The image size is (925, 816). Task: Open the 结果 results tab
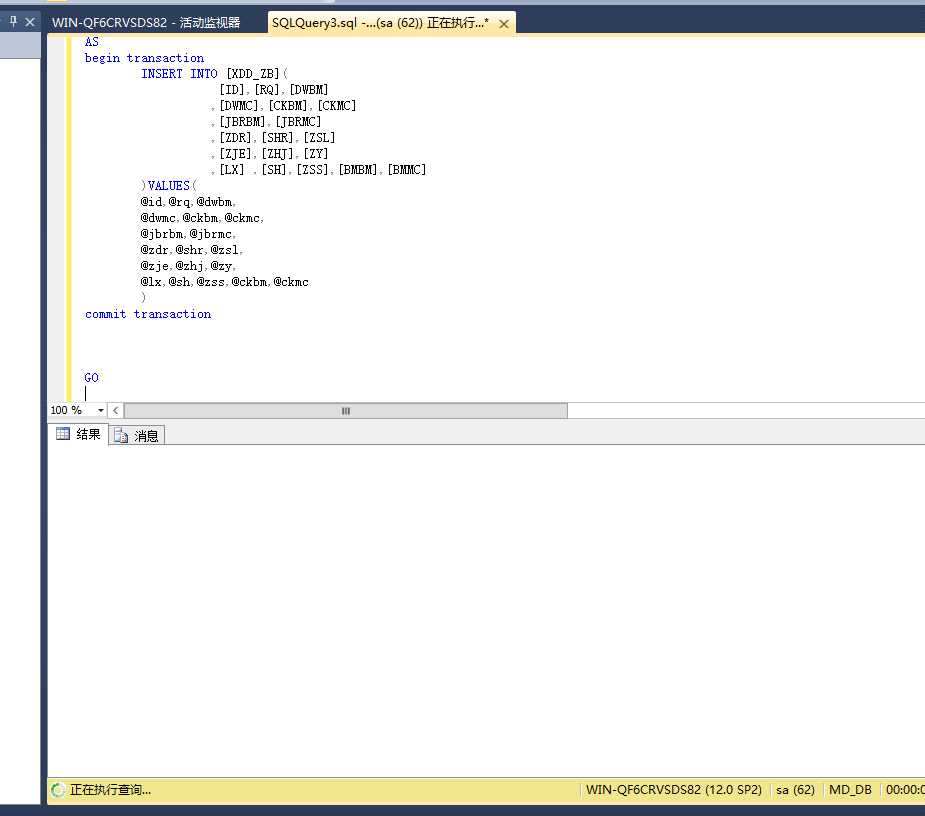[78, 435]
